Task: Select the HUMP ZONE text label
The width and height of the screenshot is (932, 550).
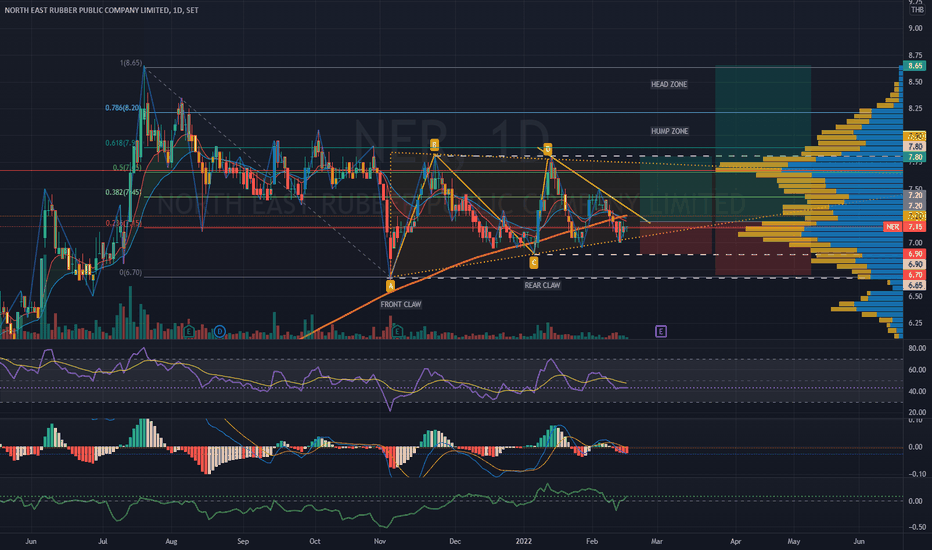Action: [x=669, y=131]
